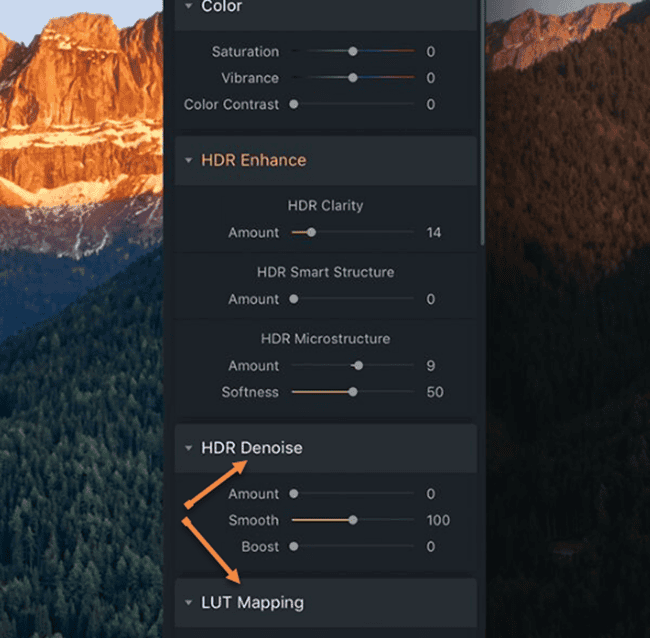650x638 pixels.
Task: Collapse the LUT Mapping section triangle
Action: (x=189, y=602)
